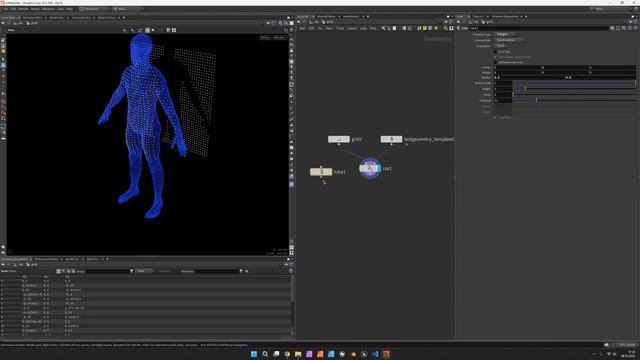The image size is (640, 360).
Task: Click the Group filter field in spreadsheet
Action: coord(107,271)
